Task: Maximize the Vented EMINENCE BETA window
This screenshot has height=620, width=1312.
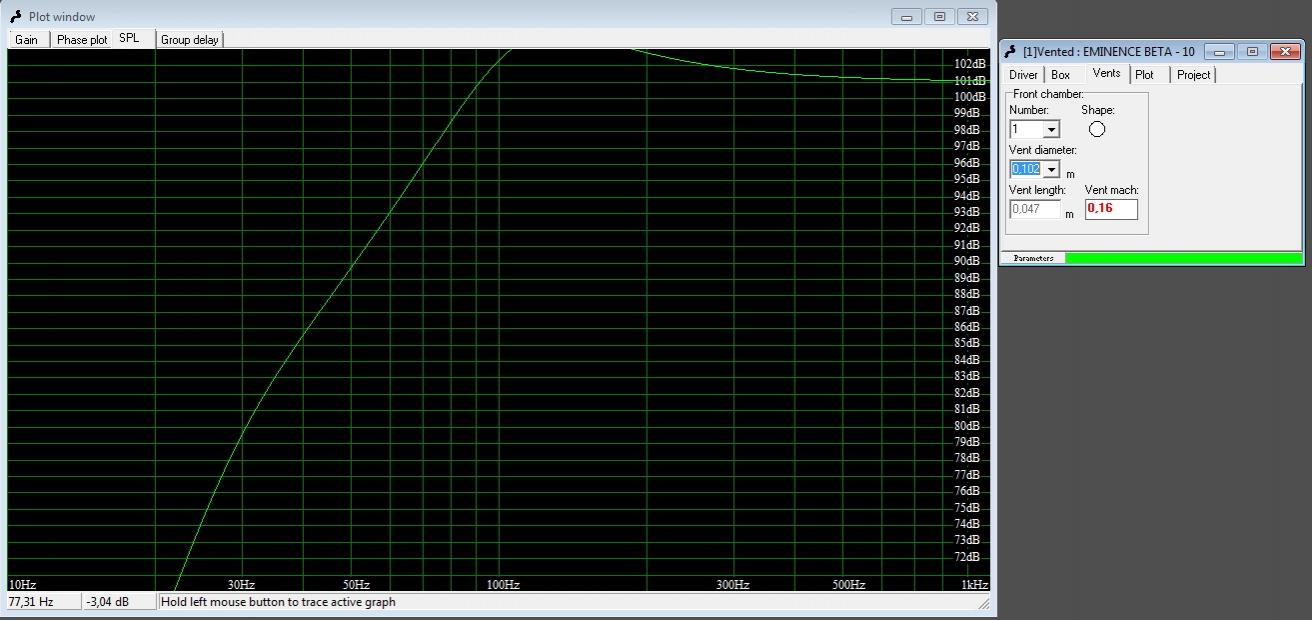Action: [x=1251, y=51]
